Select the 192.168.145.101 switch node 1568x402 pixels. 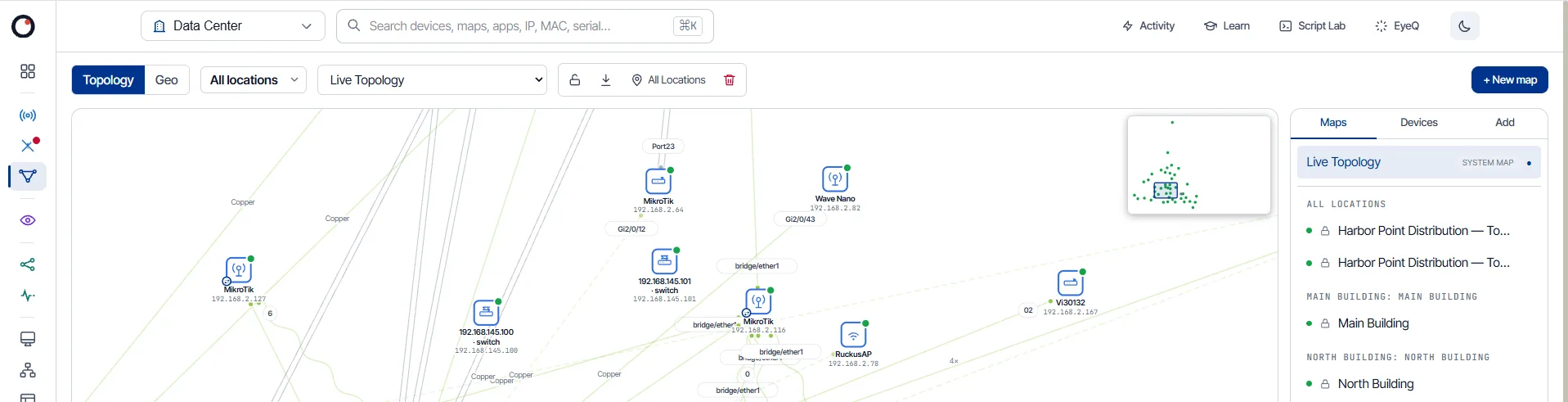(665, 262)
